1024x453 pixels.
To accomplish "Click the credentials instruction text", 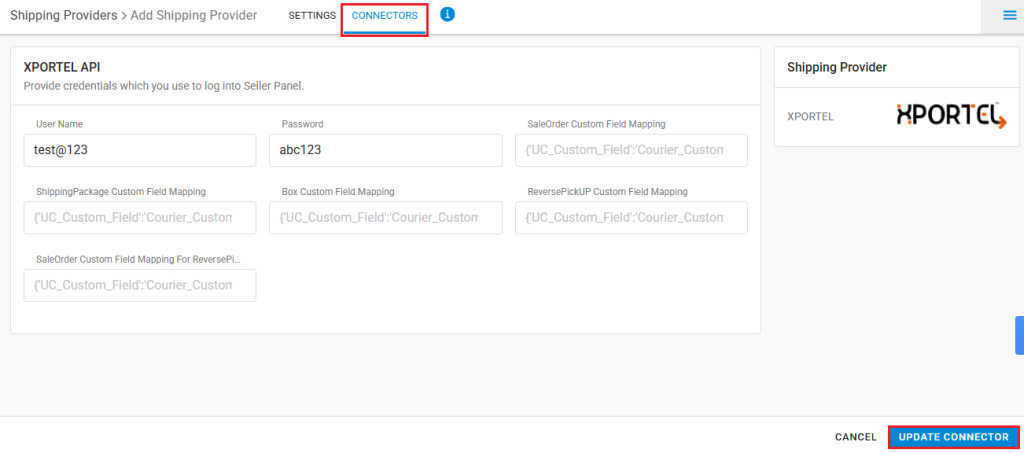I will 164,86.
